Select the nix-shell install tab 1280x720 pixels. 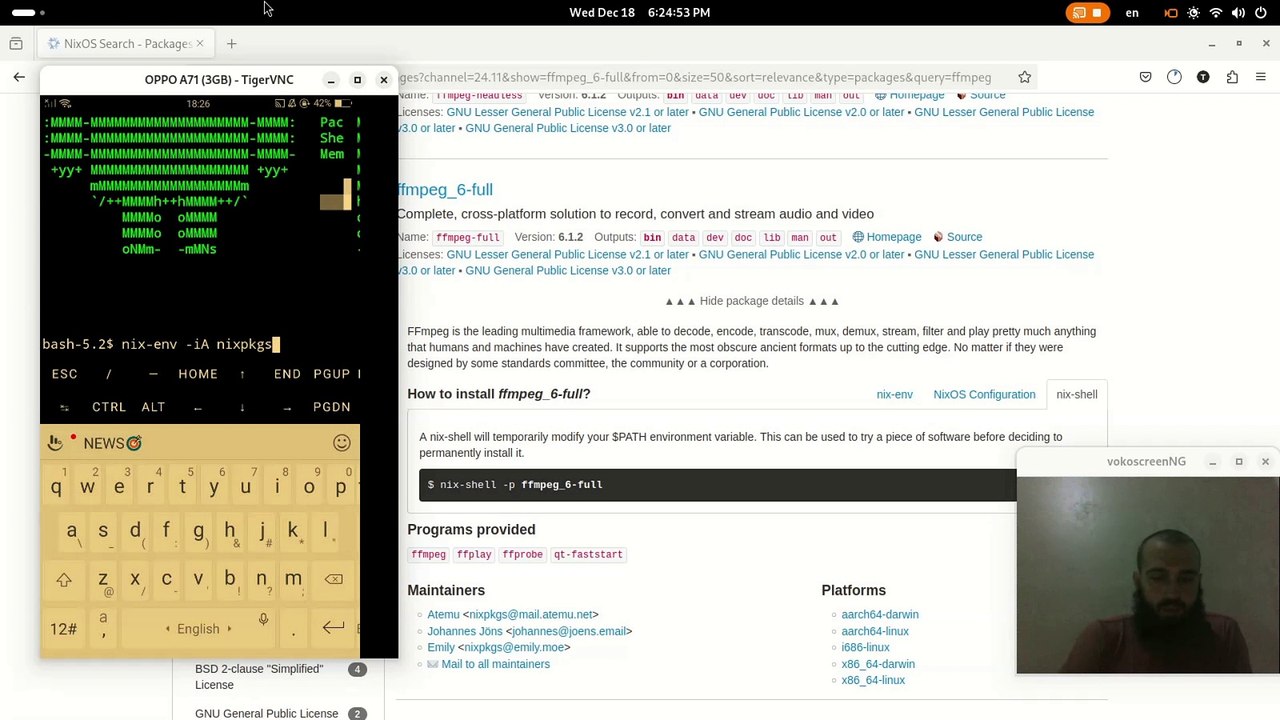click(1077, 394)
